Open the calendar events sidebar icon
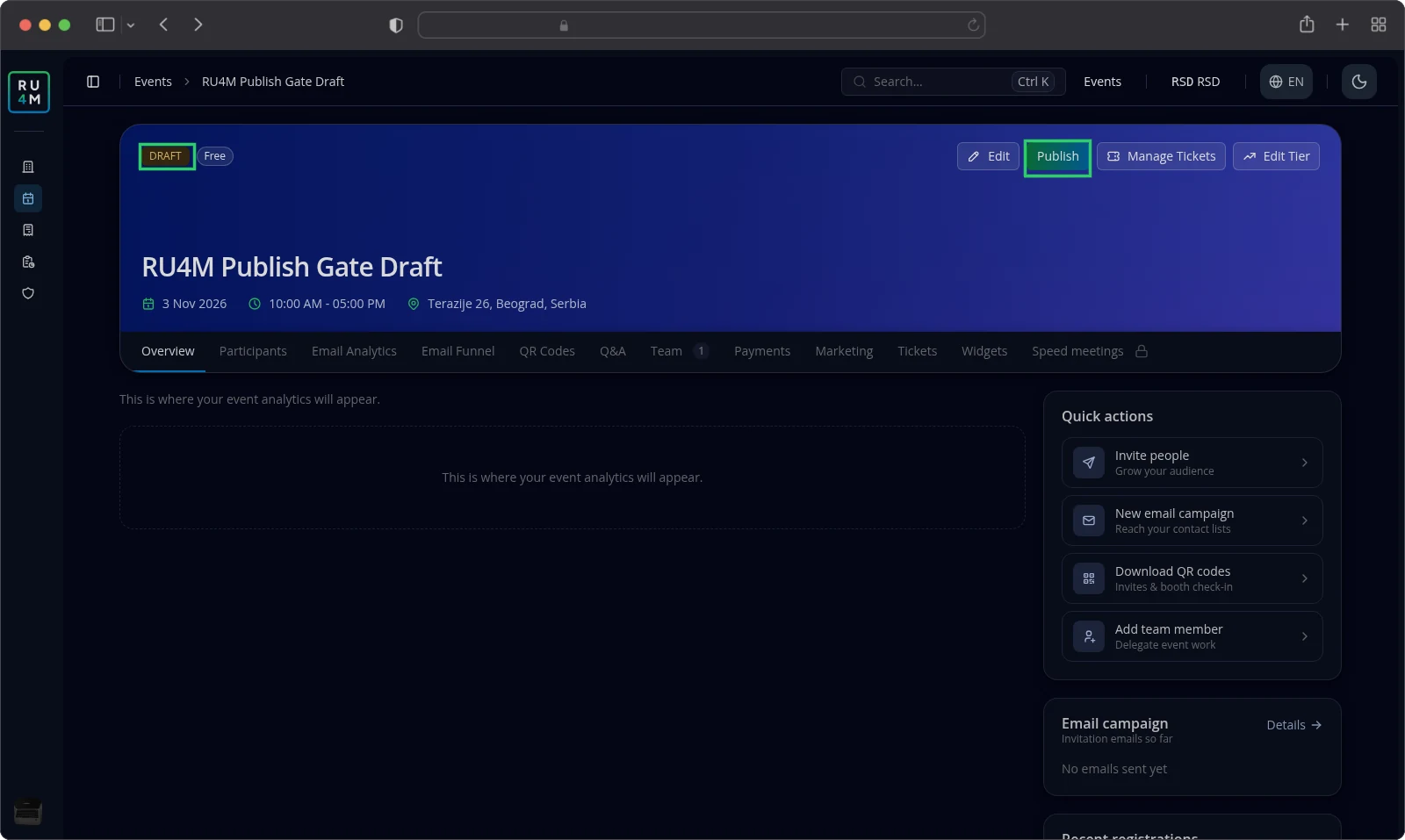1405x840 pixels. 28,198
